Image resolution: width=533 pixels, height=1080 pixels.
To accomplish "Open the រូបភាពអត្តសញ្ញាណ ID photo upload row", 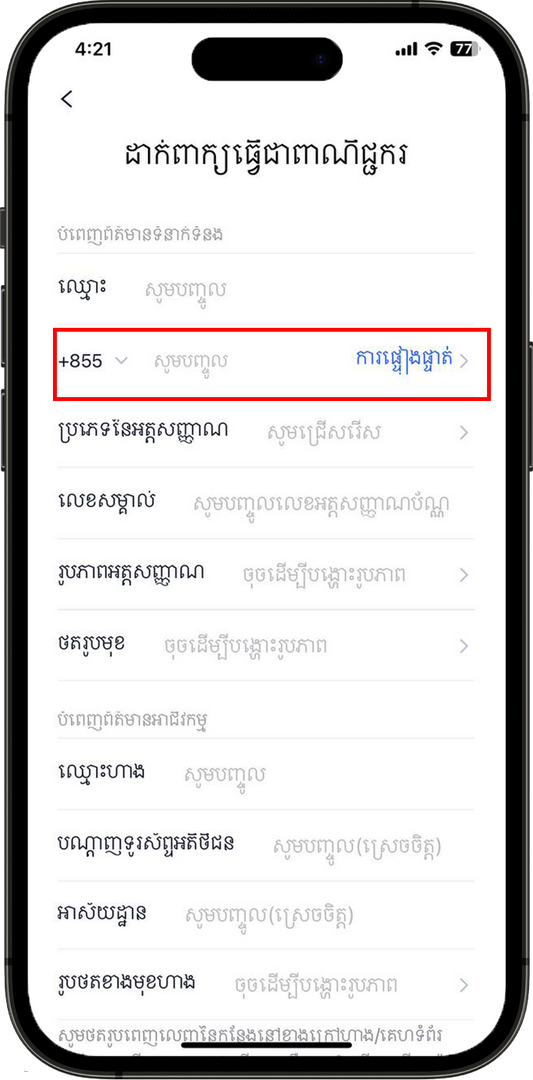I will 266,574.
